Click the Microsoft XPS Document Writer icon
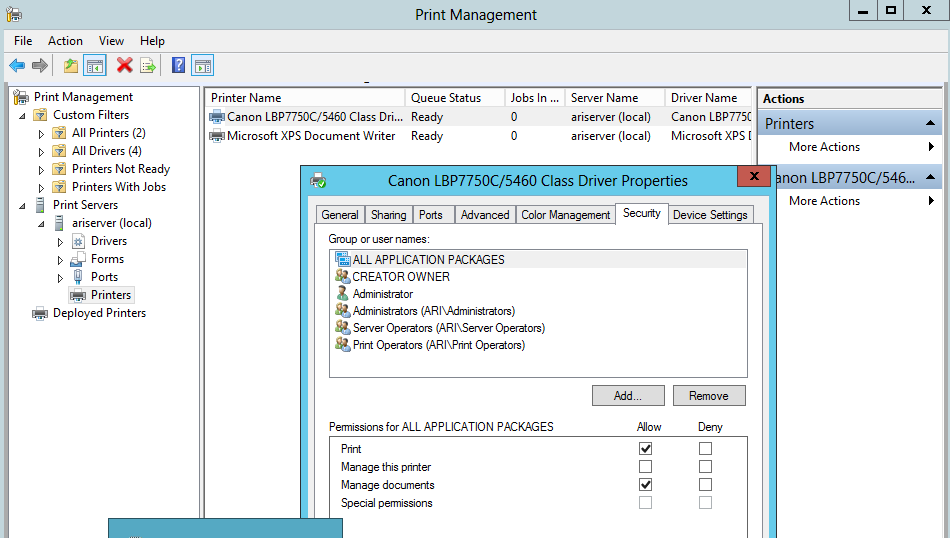 click(x=217, y=136)
